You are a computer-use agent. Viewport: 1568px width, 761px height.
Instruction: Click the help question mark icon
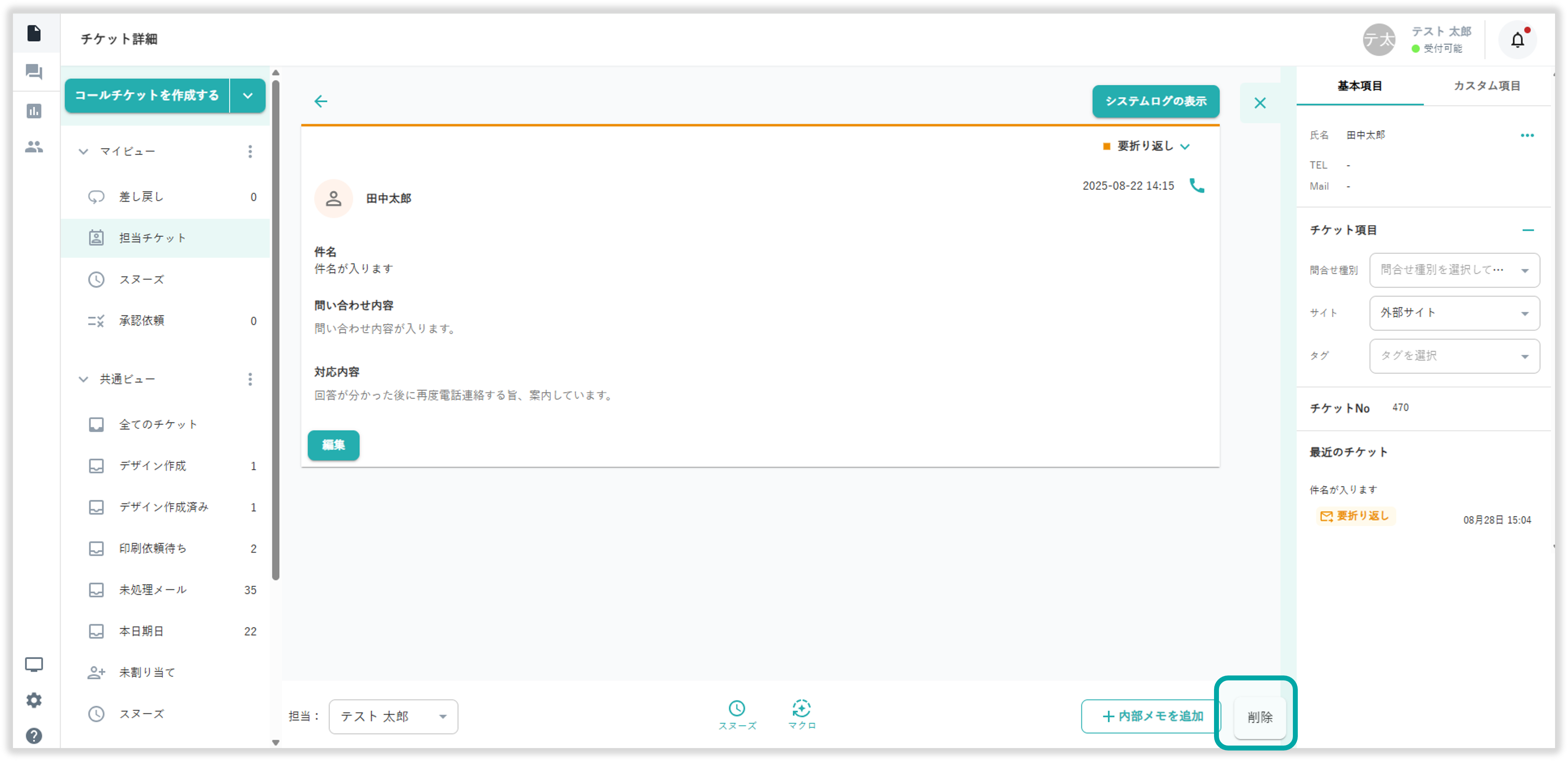[x=34, y=735]
